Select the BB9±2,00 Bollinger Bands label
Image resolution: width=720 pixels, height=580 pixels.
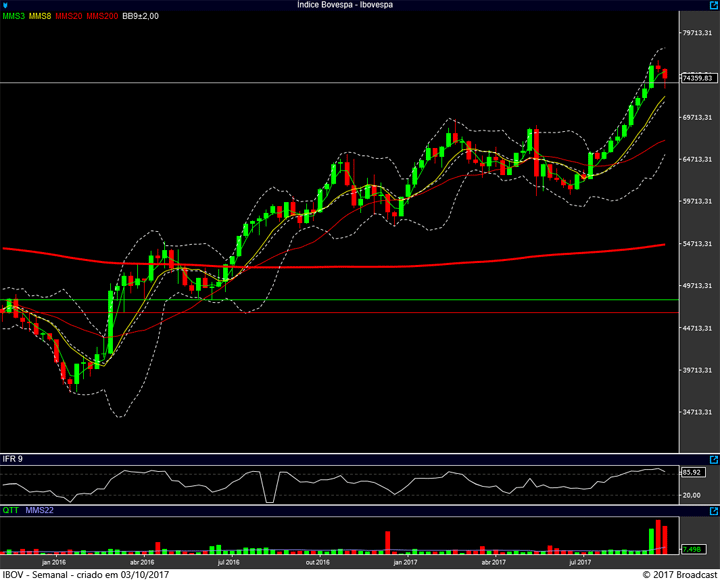click(x=140, y=16)
